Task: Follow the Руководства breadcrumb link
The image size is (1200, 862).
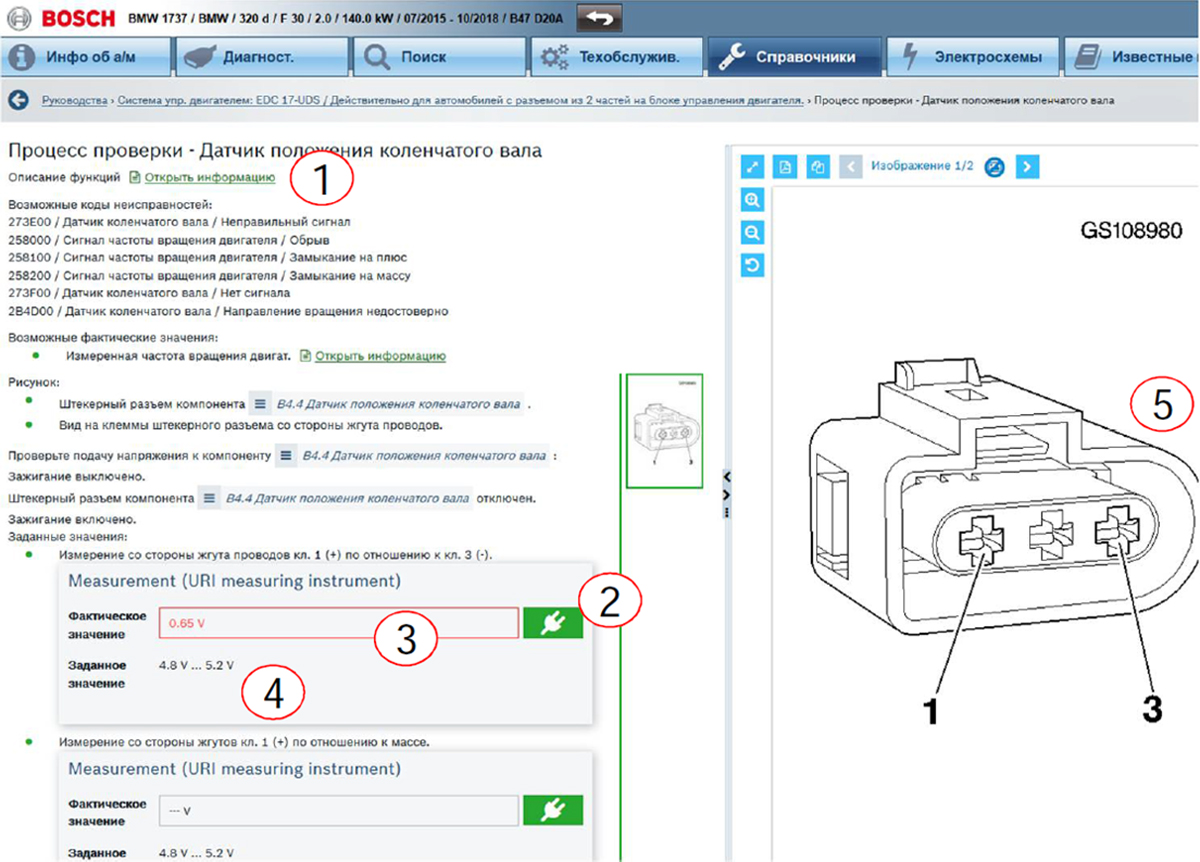Action: [74, 101]
